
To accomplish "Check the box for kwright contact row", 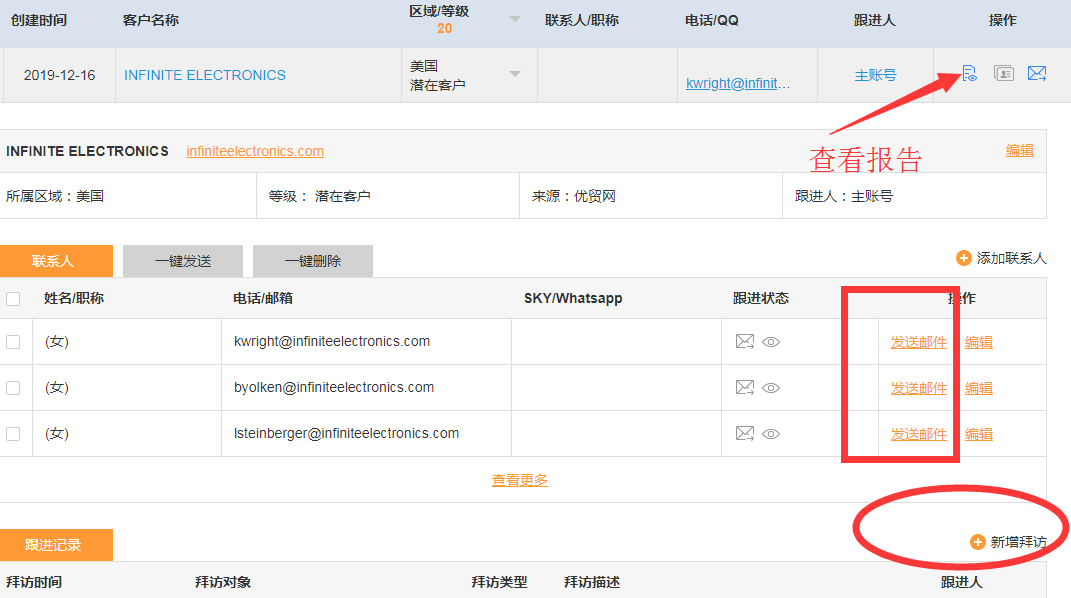I will click(13, 341).
